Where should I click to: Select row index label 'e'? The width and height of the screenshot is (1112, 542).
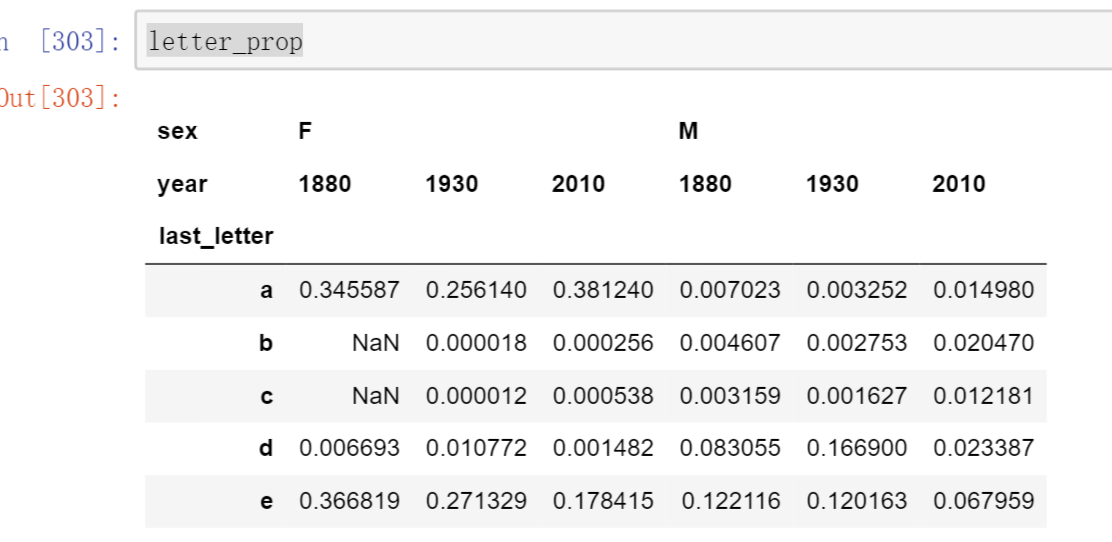coord(266,501)
